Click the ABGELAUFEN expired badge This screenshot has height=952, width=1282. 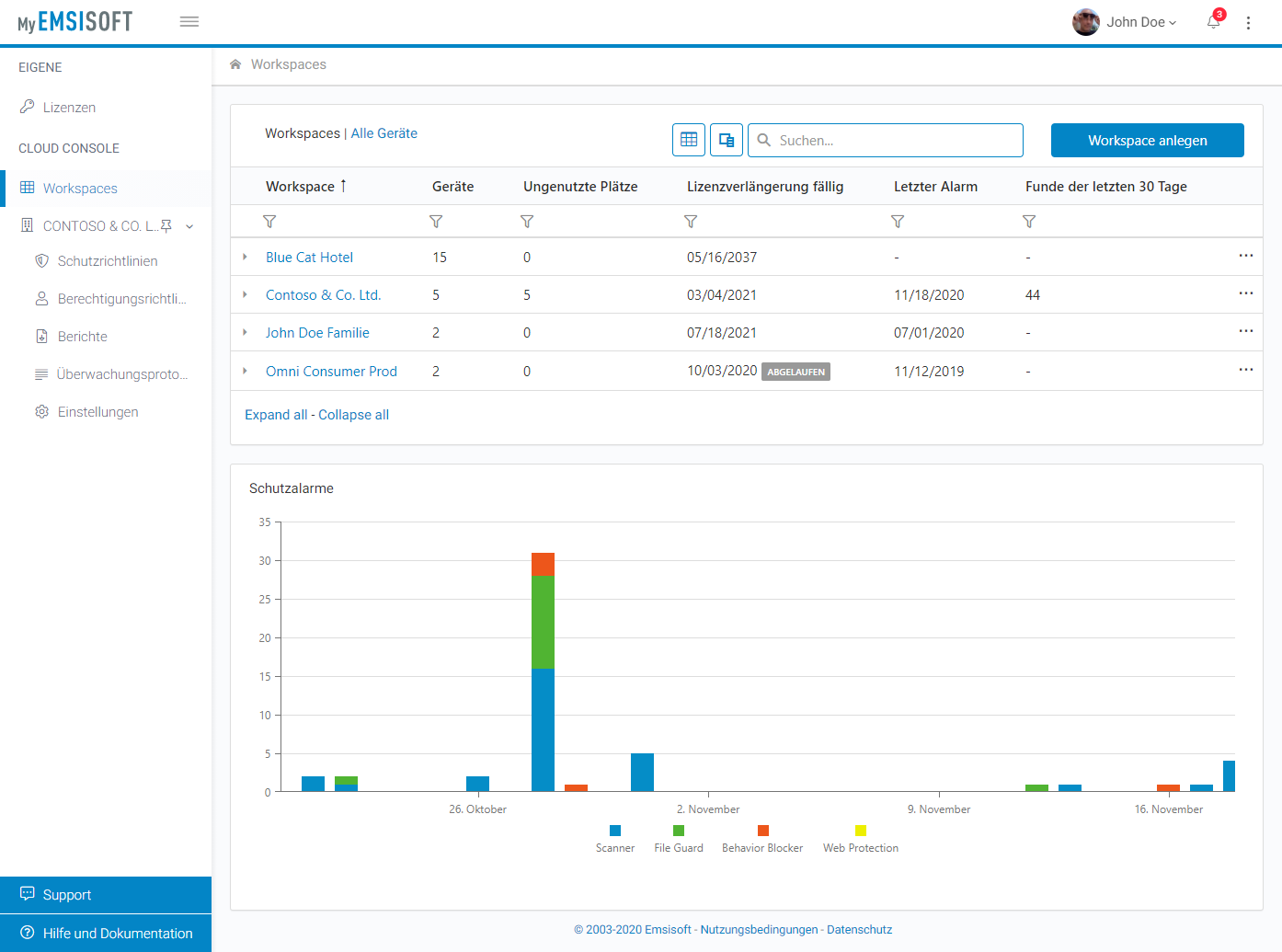[x=796, y=372]
